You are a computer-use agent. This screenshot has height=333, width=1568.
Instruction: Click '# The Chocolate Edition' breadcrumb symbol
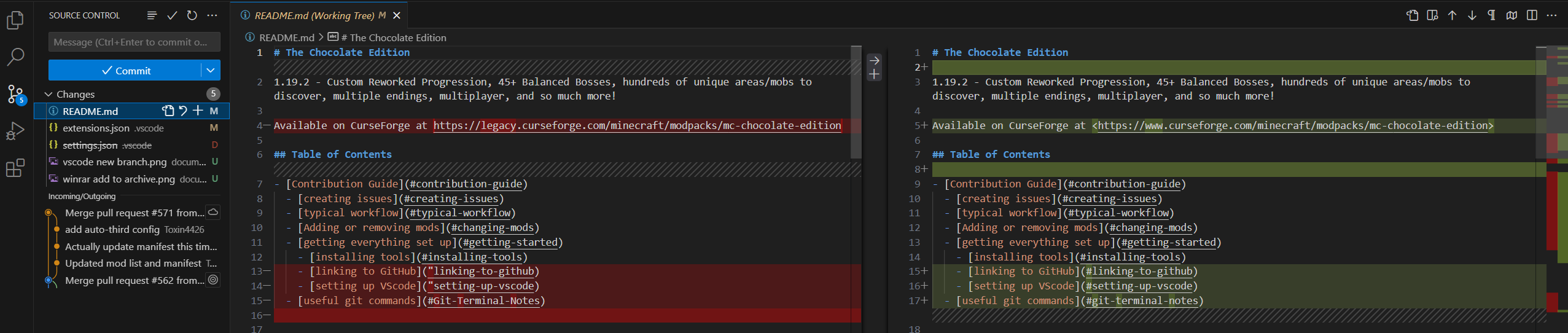point(393,37)
